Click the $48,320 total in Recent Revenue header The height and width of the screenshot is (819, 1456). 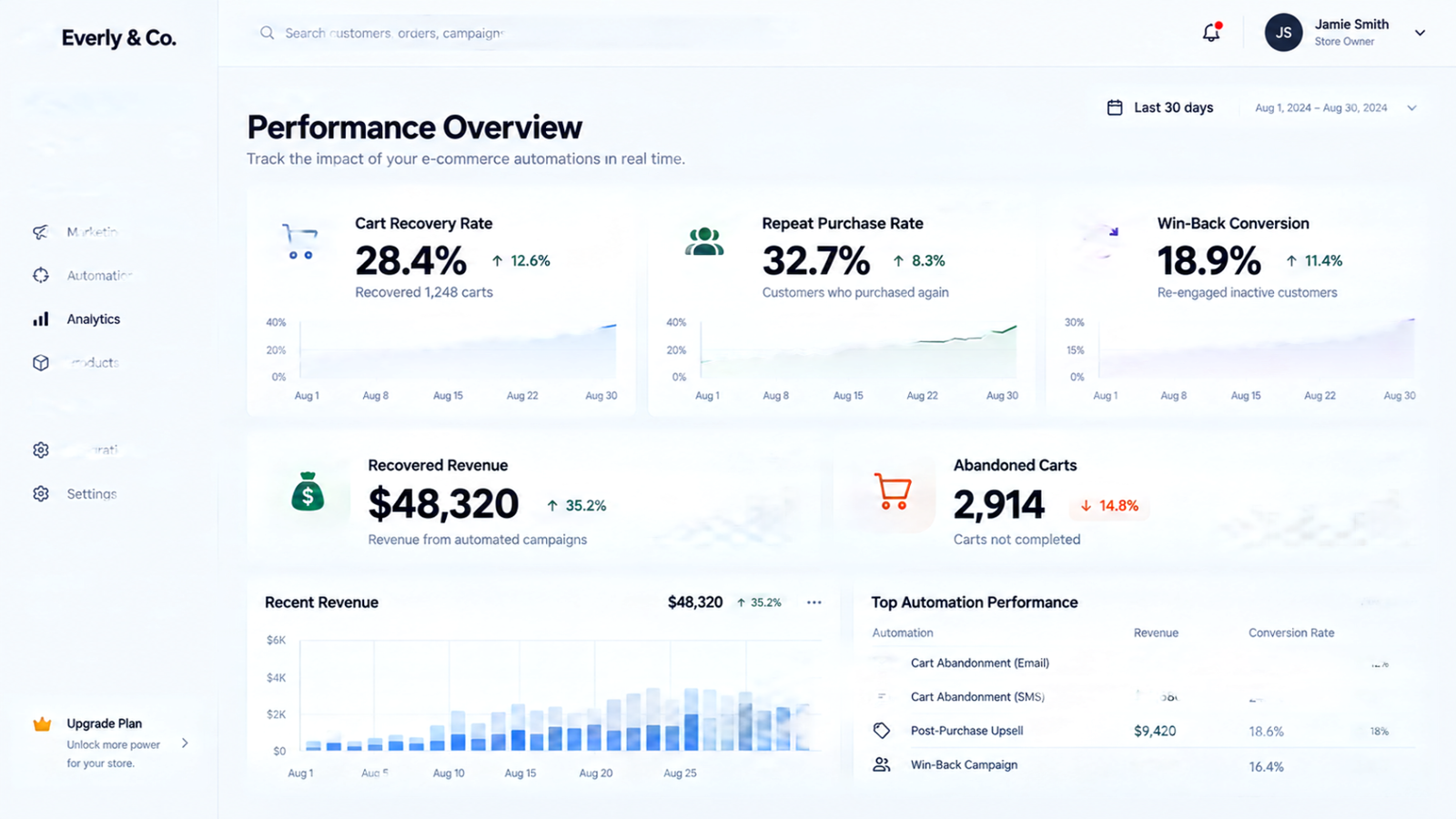coord(695,602)
